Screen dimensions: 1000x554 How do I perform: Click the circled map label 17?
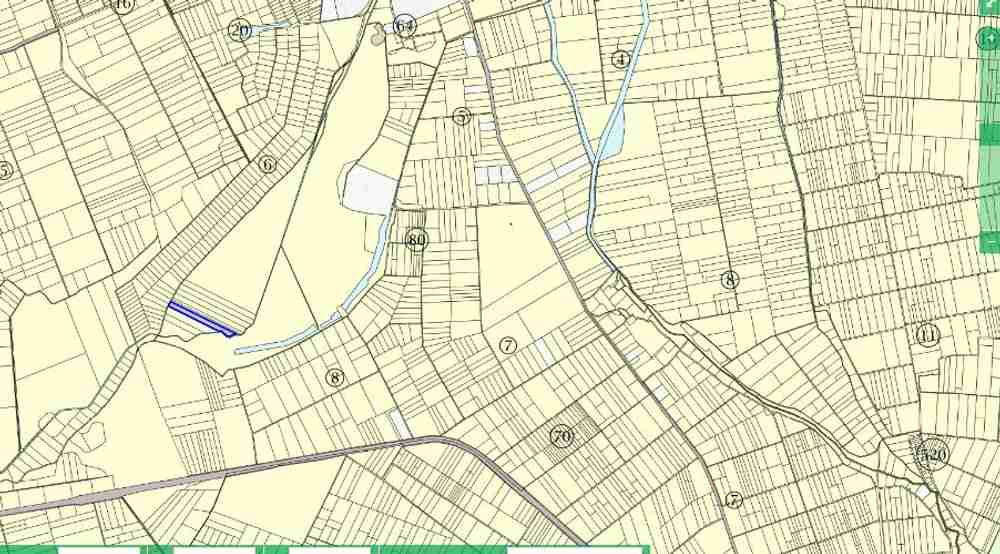pyautogui.click(x=733, y=500)
